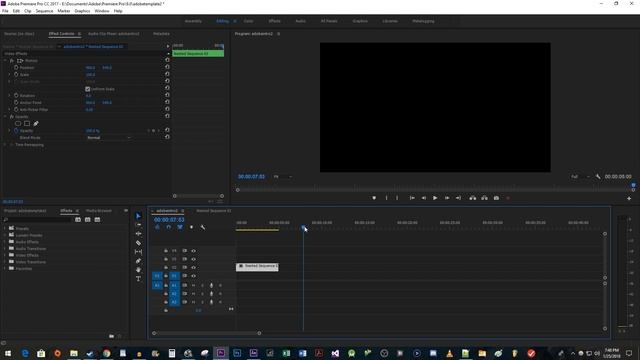The height and width of the screenshot is (360, 640).
Task: Click Mark Out button in Program monitor
Action: (397, 198)
